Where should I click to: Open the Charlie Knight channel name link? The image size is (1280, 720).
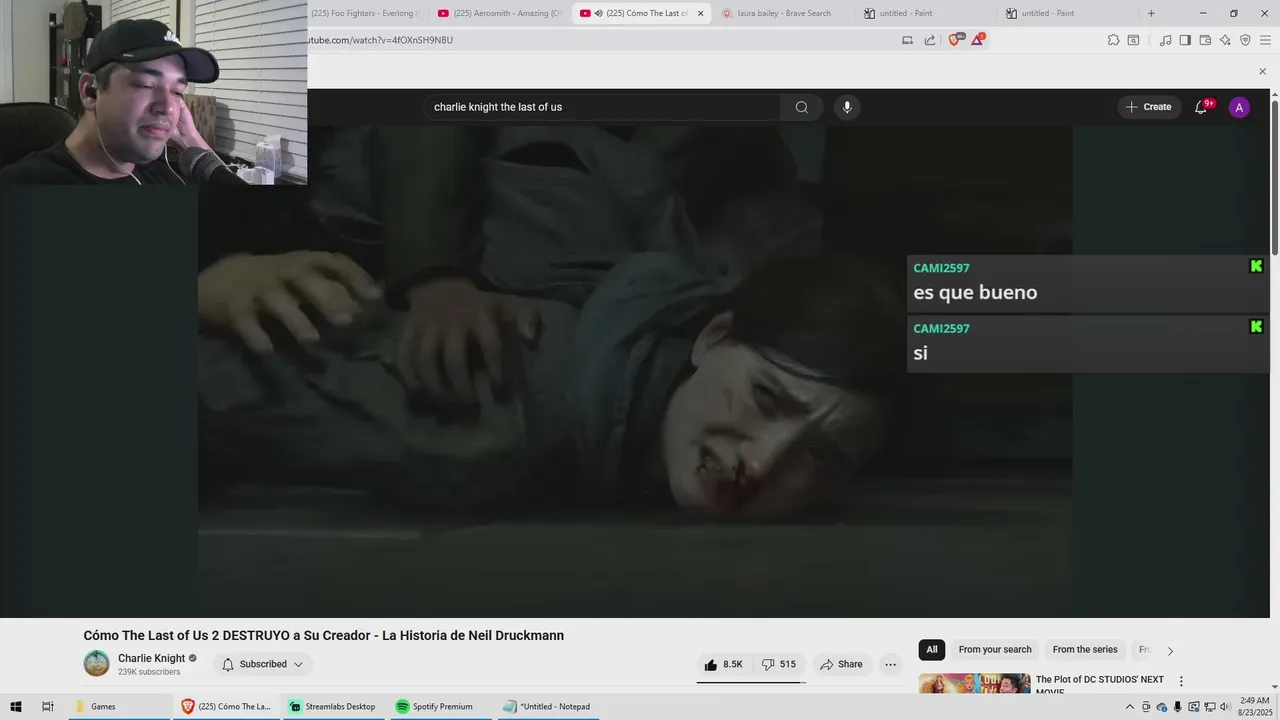(x=152, y=658)
